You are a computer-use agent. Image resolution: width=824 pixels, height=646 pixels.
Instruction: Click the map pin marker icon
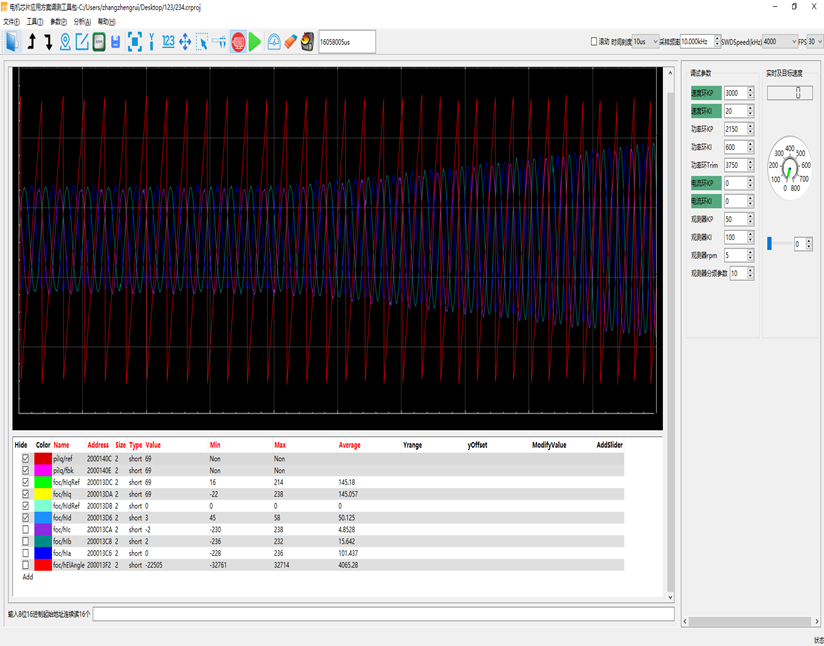click(x=65, y=41)
